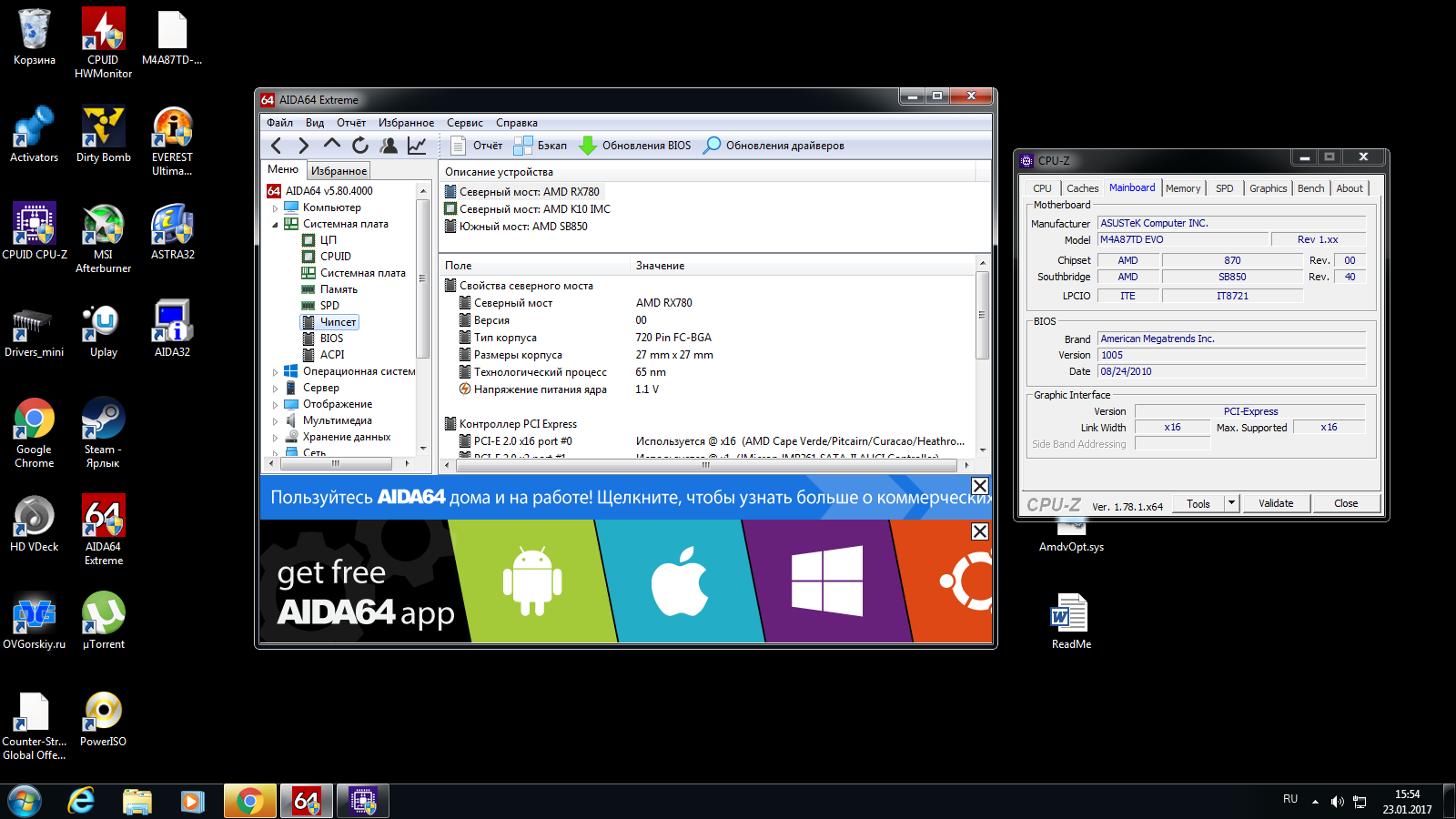Launch Internet Explorer from the taskbar
The width and height of the screenshot is (1456, 819).
pos(82,802)
